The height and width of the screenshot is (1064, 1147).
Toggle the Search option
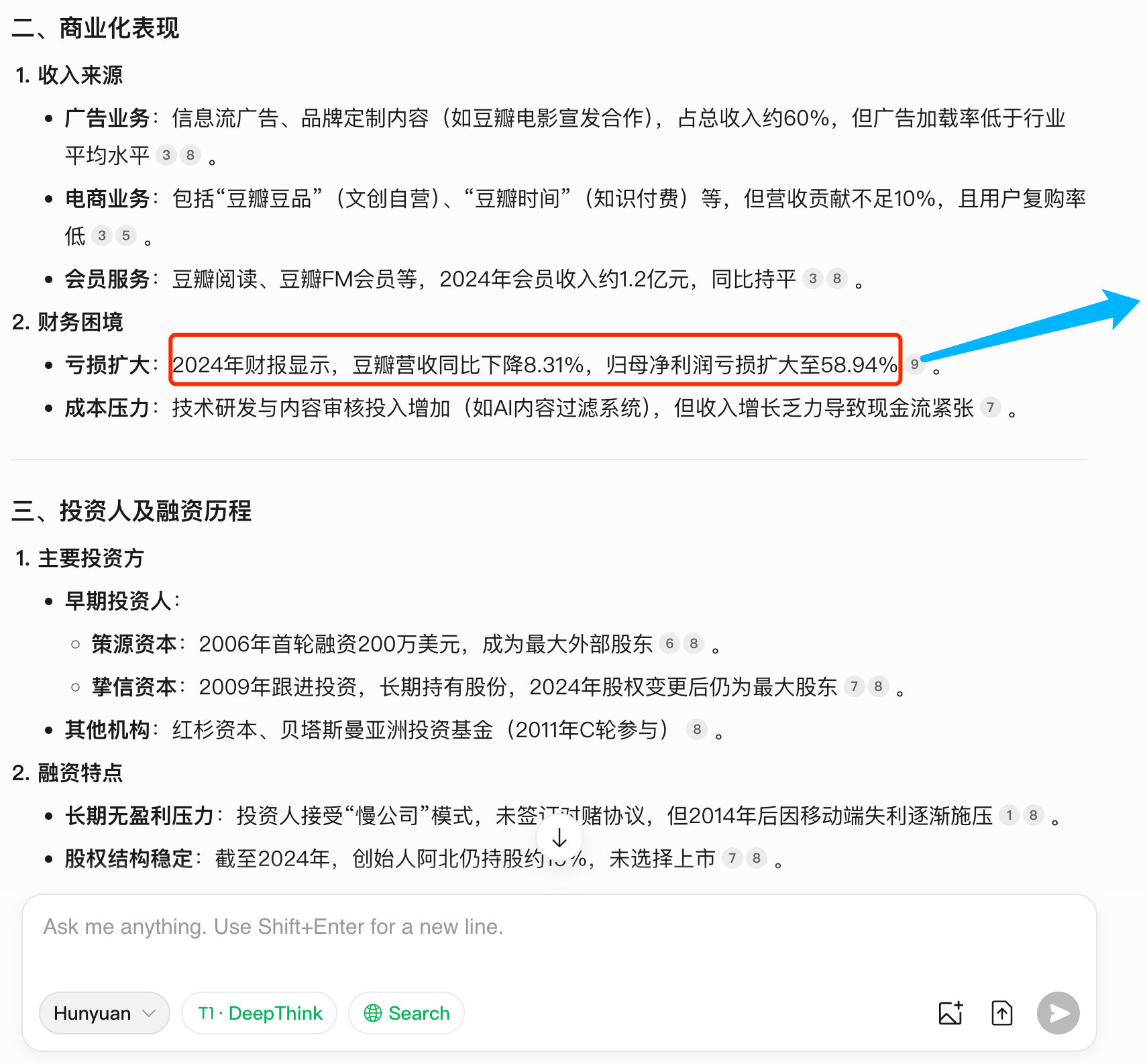tap(406, 1013)
